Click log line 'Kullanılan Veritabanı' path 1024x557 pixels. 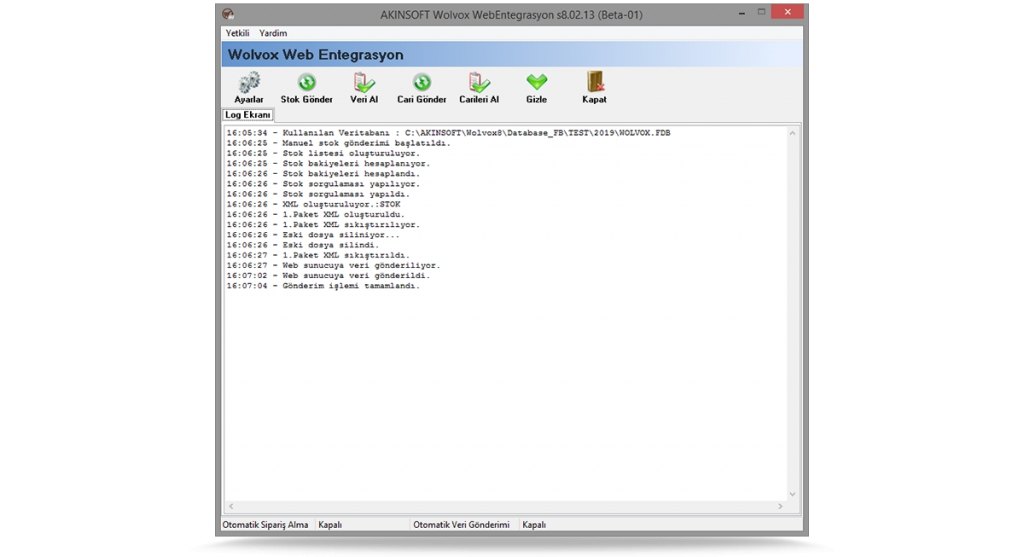(x=449, y=133)
